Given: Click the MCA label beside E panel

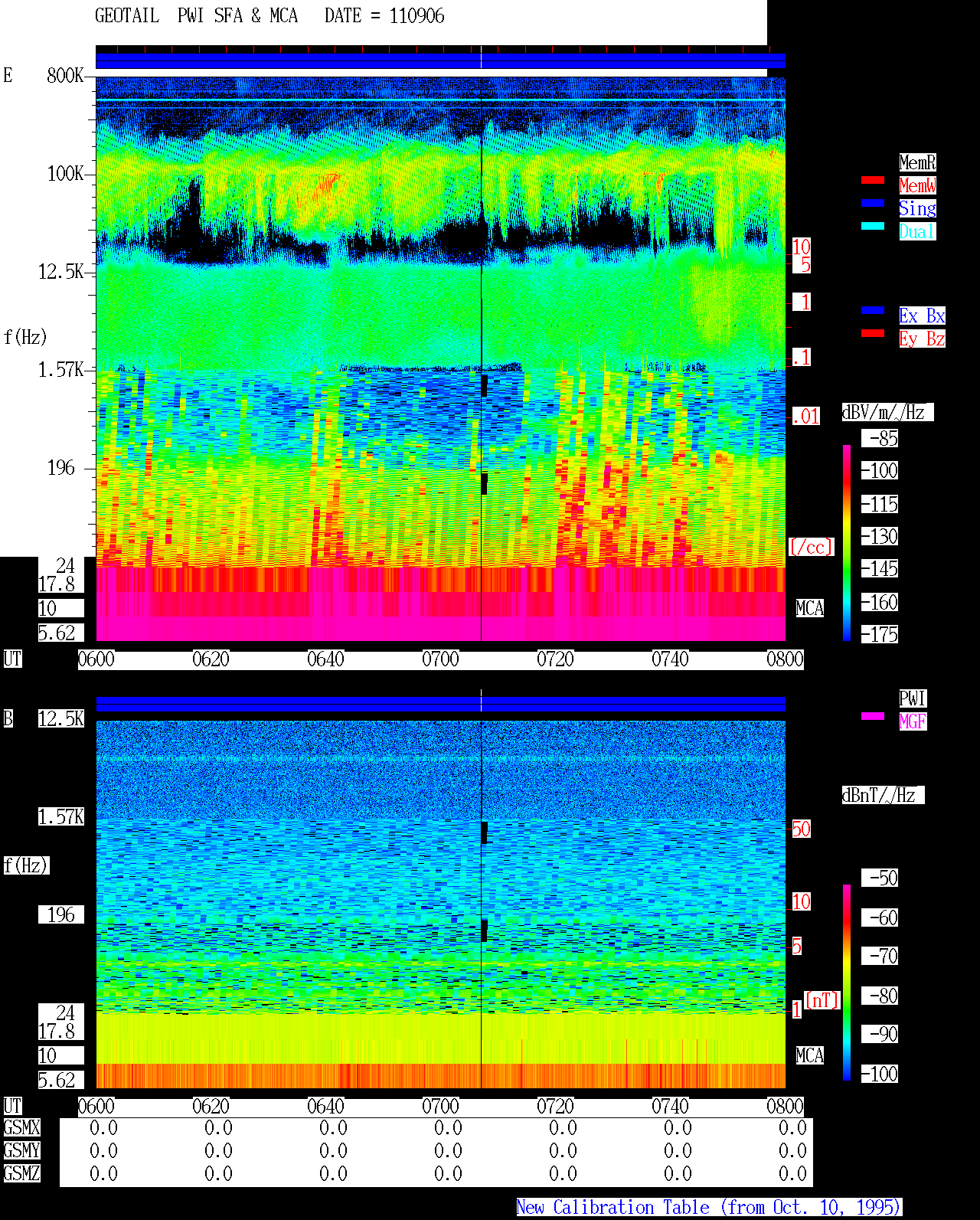Looking at the screenshot, I should [809, 609].
